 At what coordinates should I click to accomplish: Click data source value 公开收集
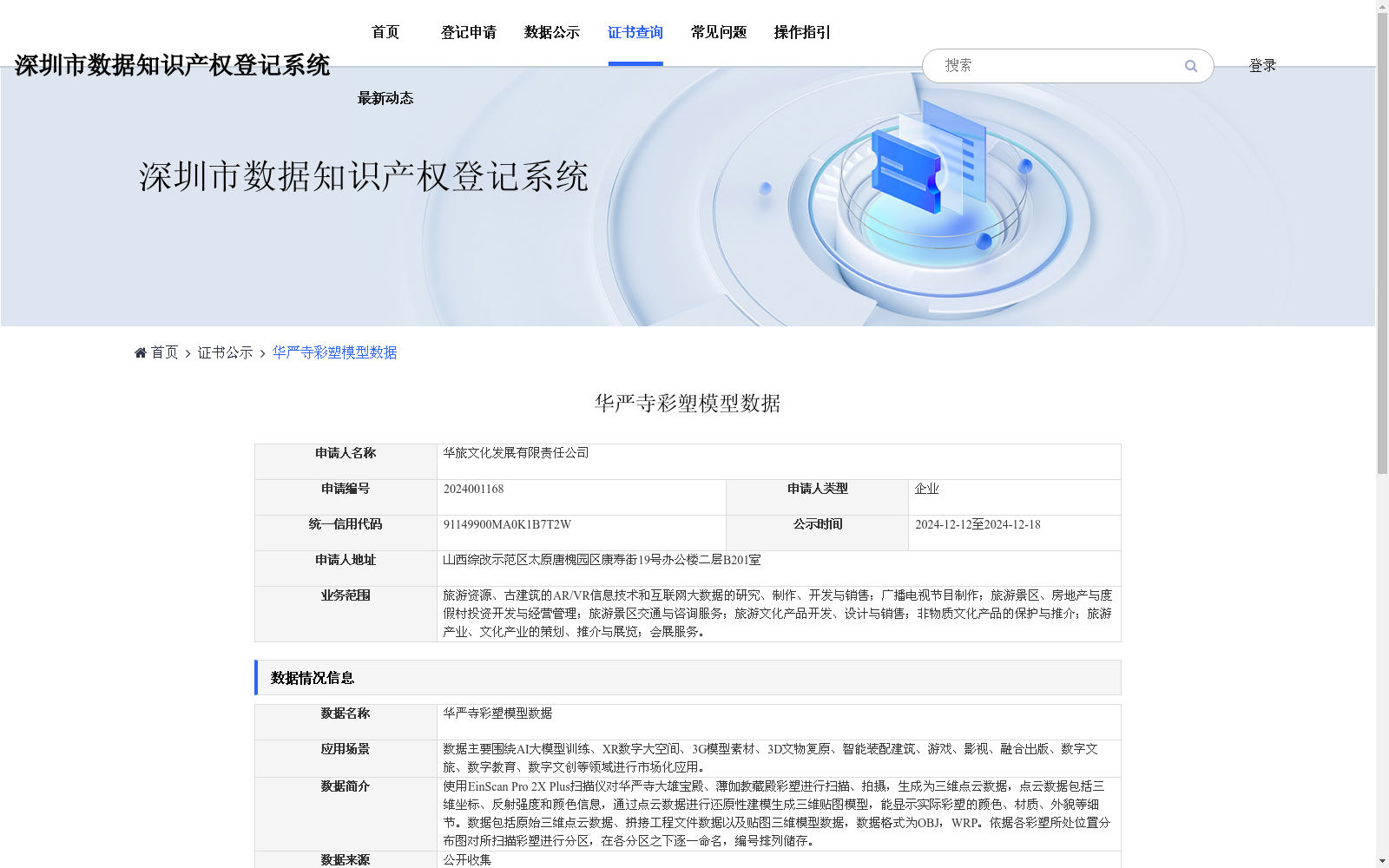click(467, 859)
